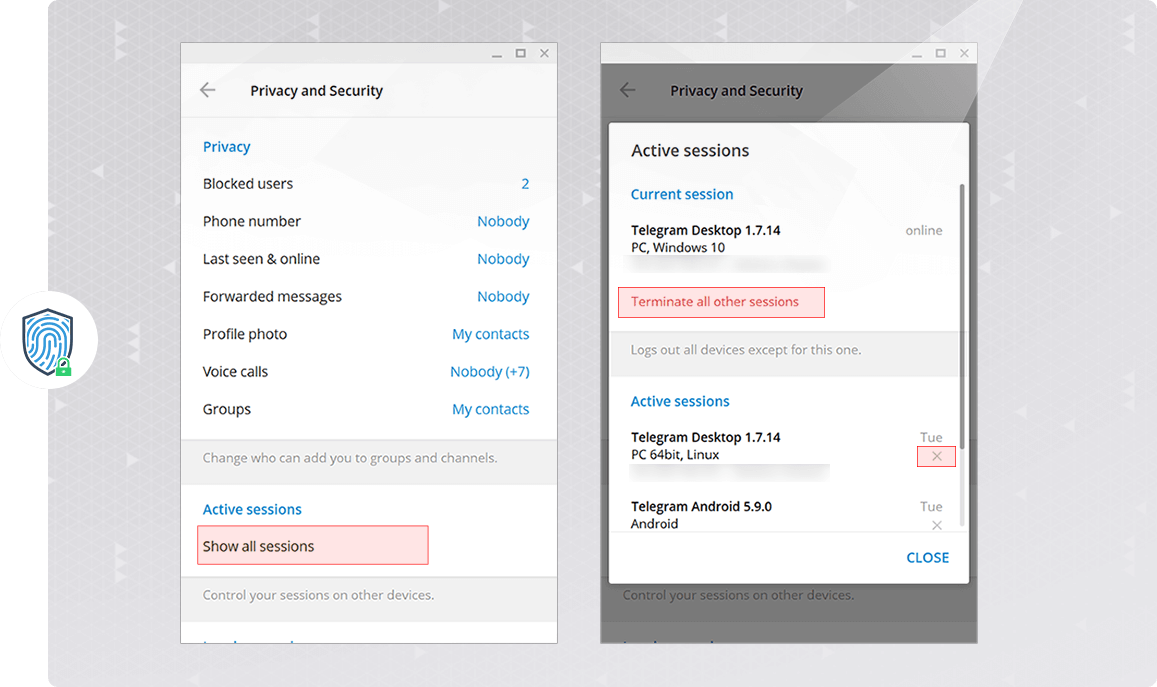
Task: Open Blocked users list
Action: pos(366,184)
